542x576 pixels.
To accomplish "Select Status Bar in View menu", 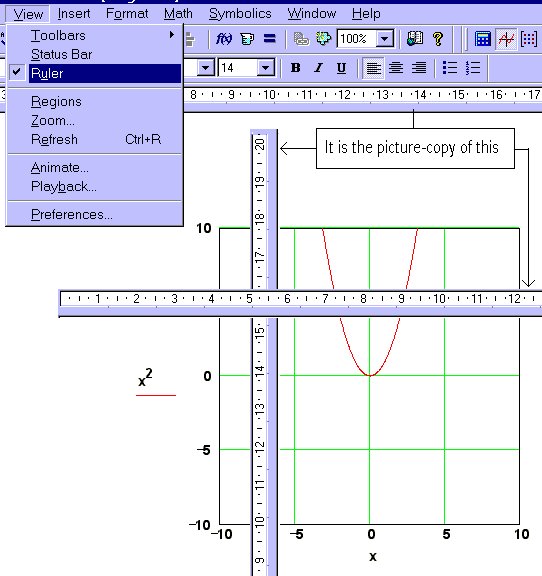I will (x=95, y=54).
